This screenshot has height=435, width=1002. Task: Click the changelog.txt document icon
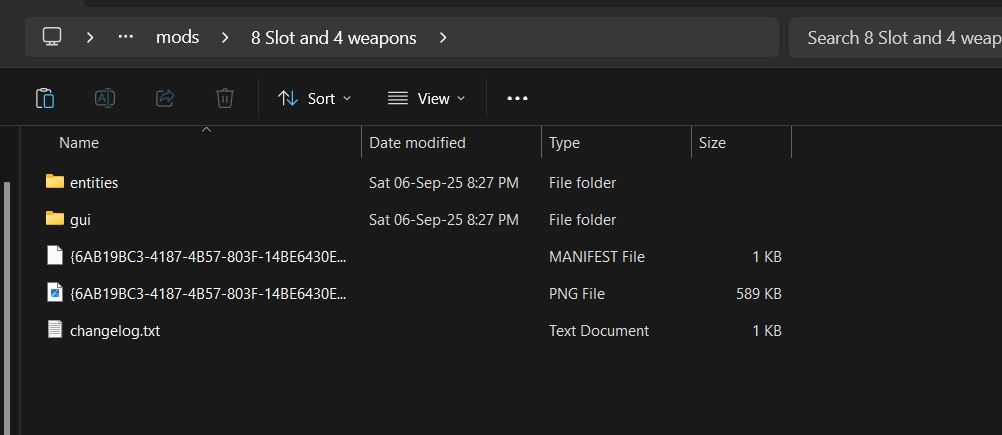pos(56,330)
